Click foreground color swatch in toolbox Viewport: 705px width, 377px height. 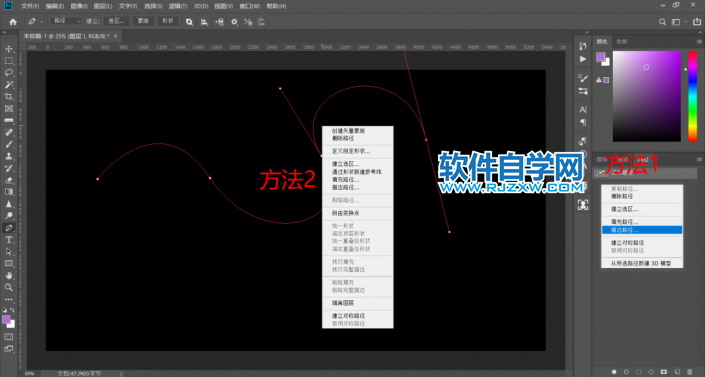[6, 319]
